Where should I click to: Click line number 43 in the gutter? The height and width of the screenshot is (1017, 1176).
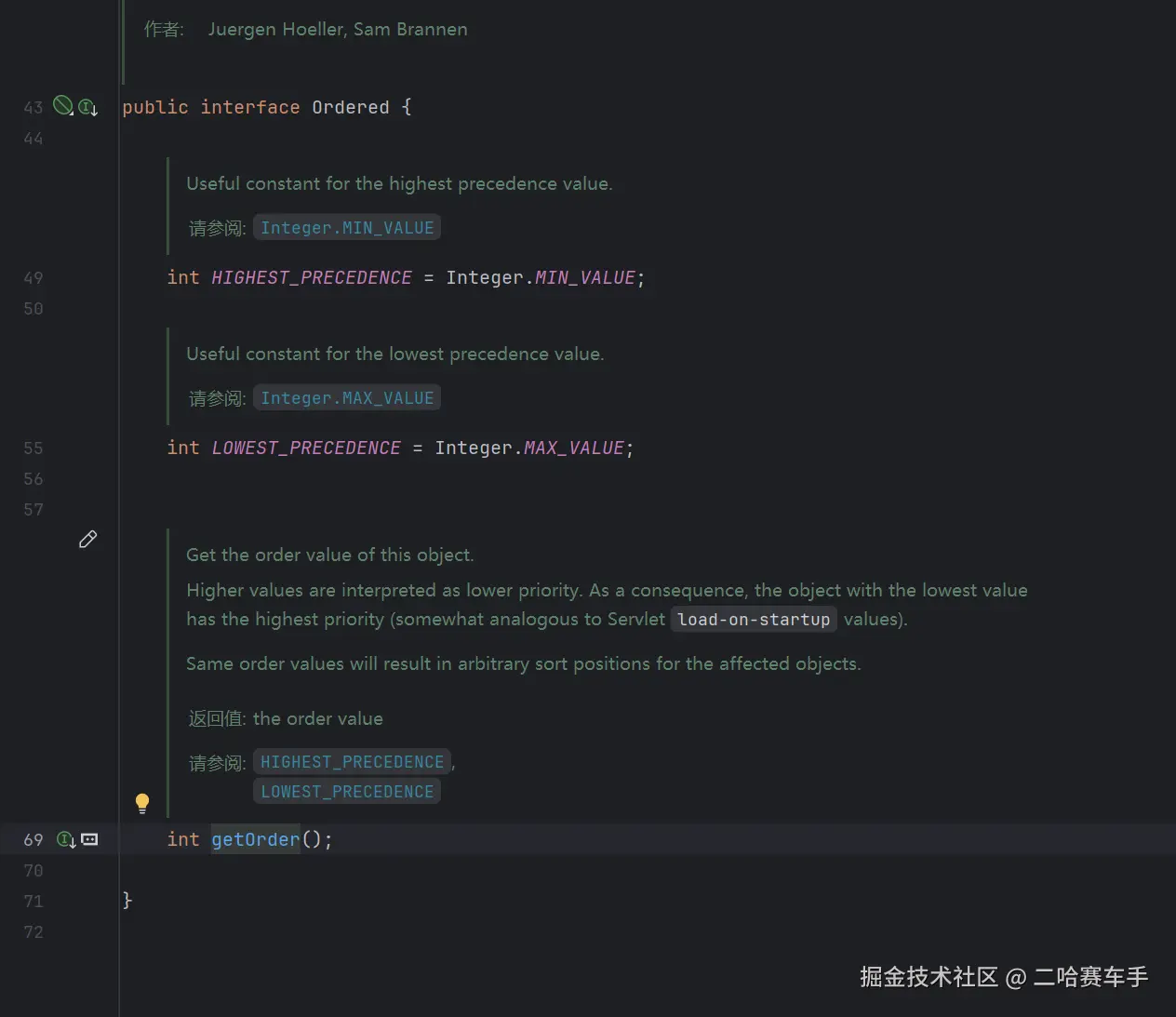tap(33, 108)
